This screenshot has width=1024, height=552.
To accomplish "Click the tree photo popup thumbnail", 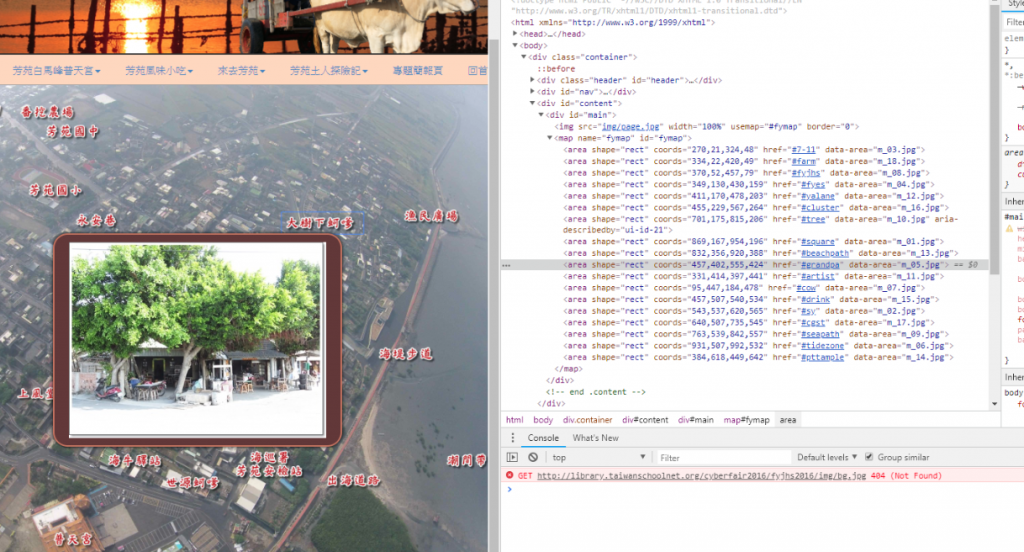I will pos(197,340).
